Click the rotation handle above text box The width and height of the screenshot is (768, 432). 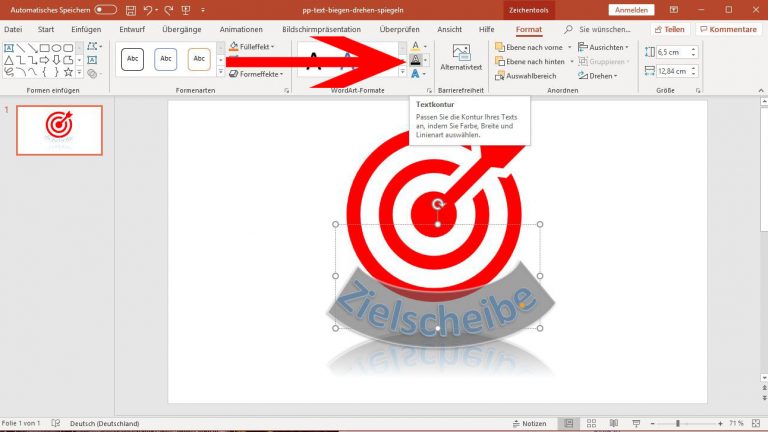(x=437, y=204)
